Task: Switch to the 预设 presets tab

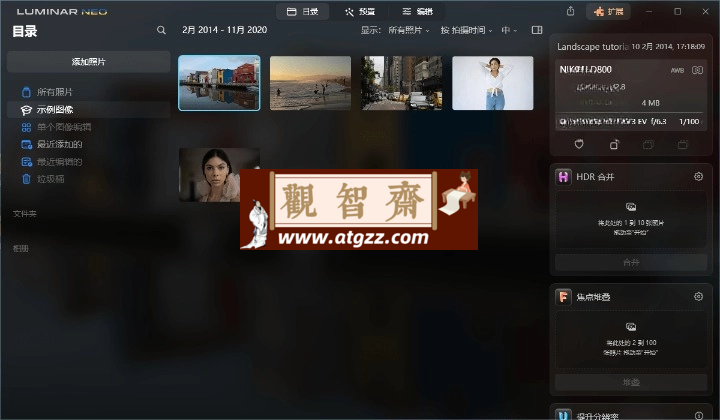Action: click(360, 11)
